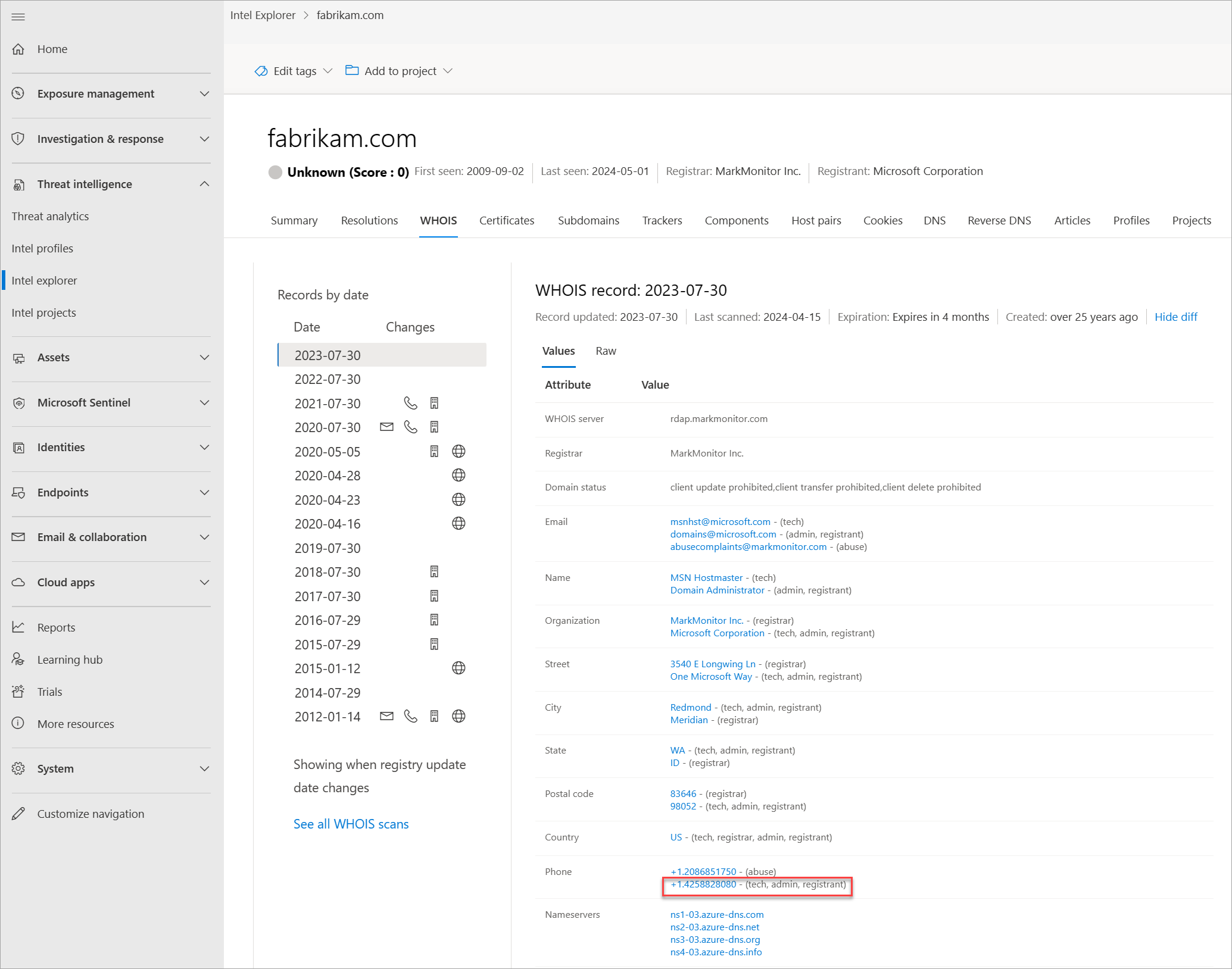Click the Home icon in sidebar
This screenshot has width=1232, height=969.
(x=18, y=49)
